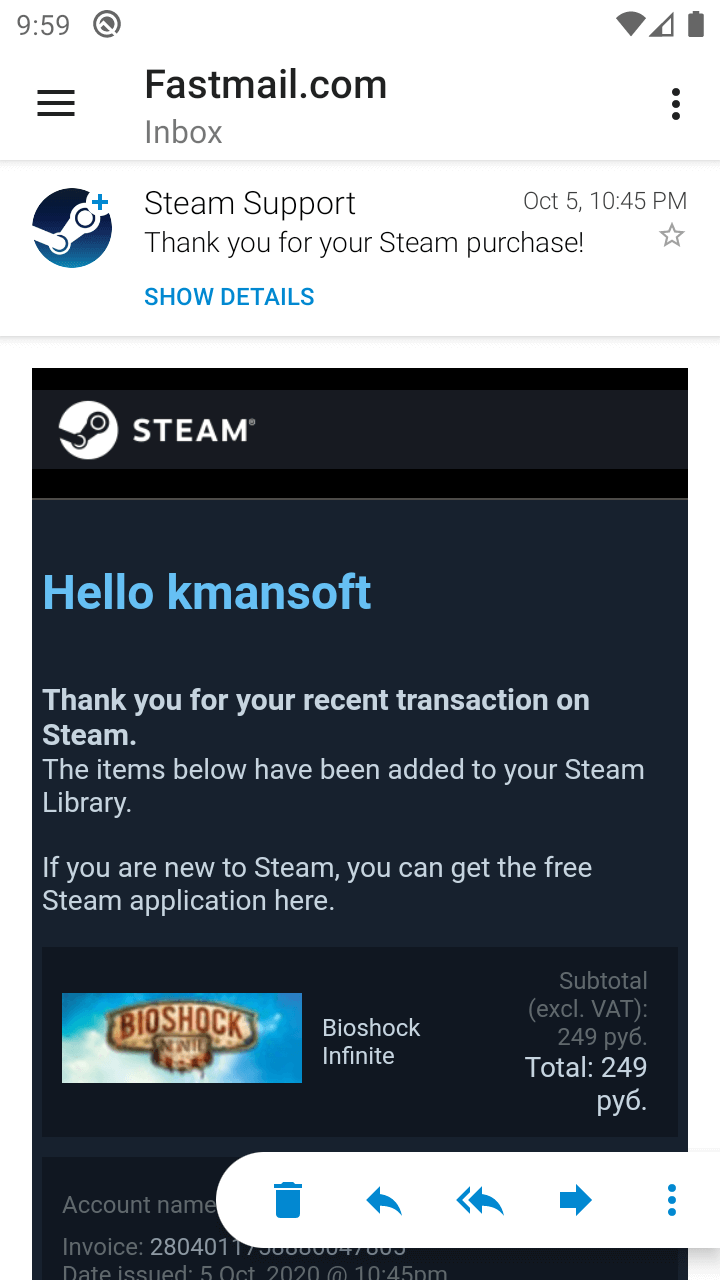Tap the Steam Support sender avatar
Screen dimensions: 720x1280
pyautogui.click(x=72, y=228)
